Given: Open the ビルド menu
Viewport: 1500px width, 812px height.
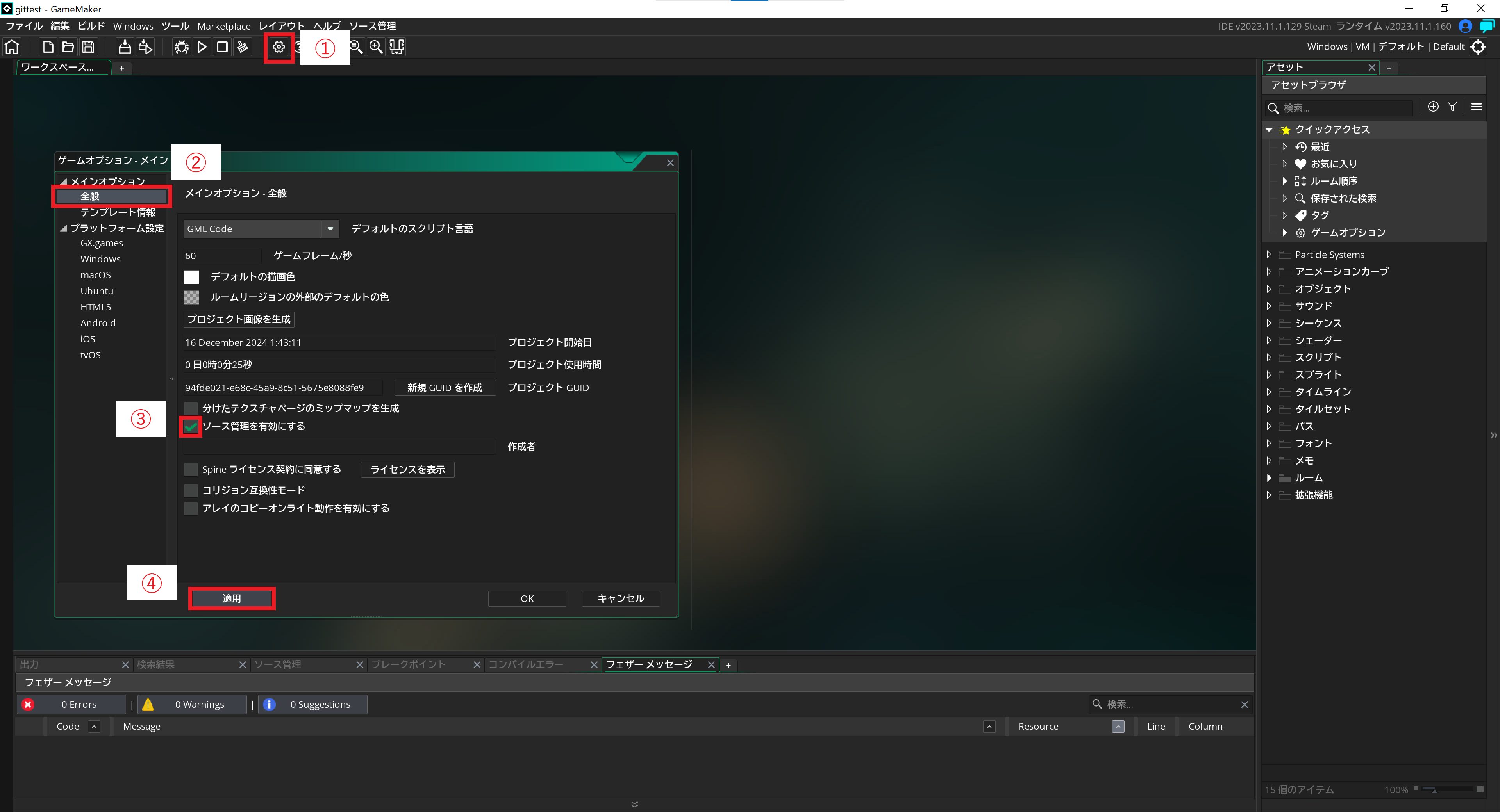Looking at the screenshot, I should [91, 26].
